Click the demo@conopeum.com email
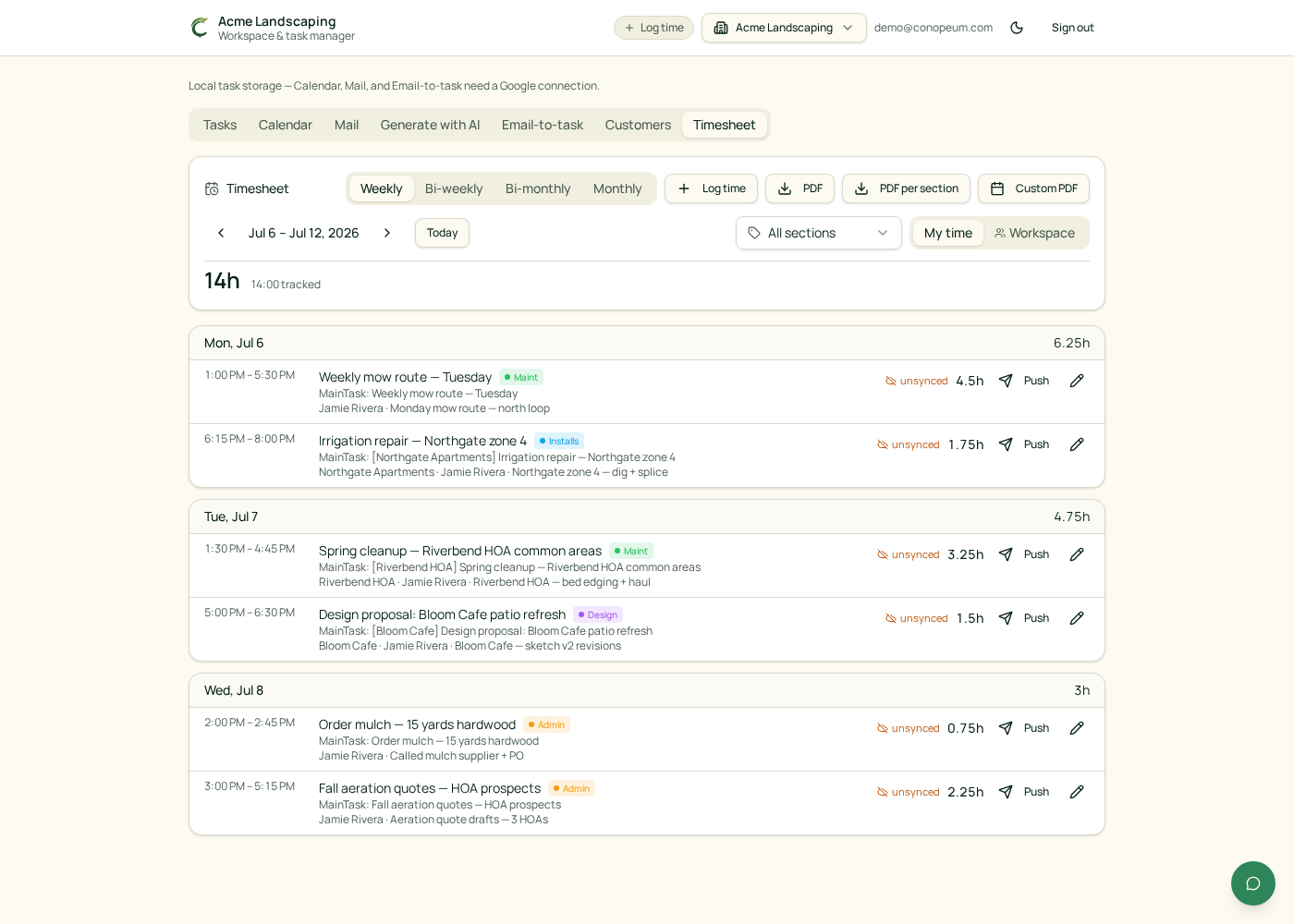This screenshot has width=1294, height=924. (934, 28)
